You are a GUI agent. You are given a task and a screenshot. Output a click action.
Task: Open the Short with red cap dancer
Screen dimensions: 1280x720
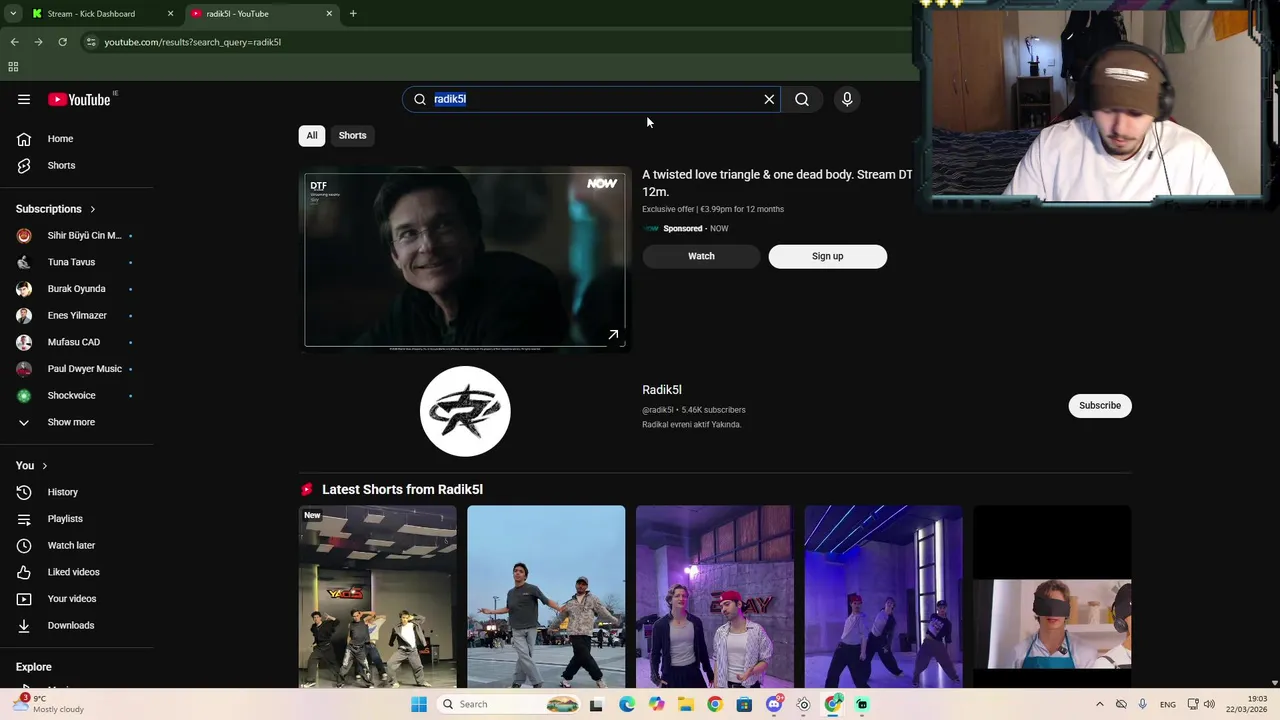715,597
